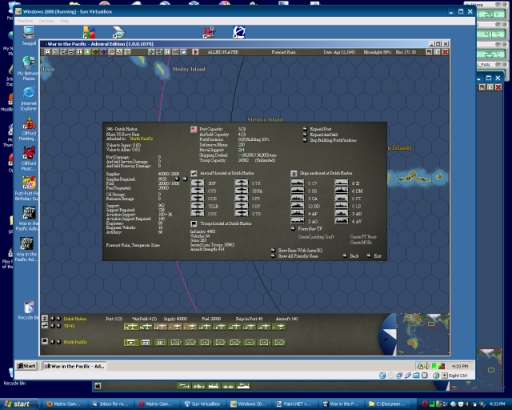Select Expand Port option
Viewport: 512px width, 410px height.
pyautogui.click(x=317, y=129)
